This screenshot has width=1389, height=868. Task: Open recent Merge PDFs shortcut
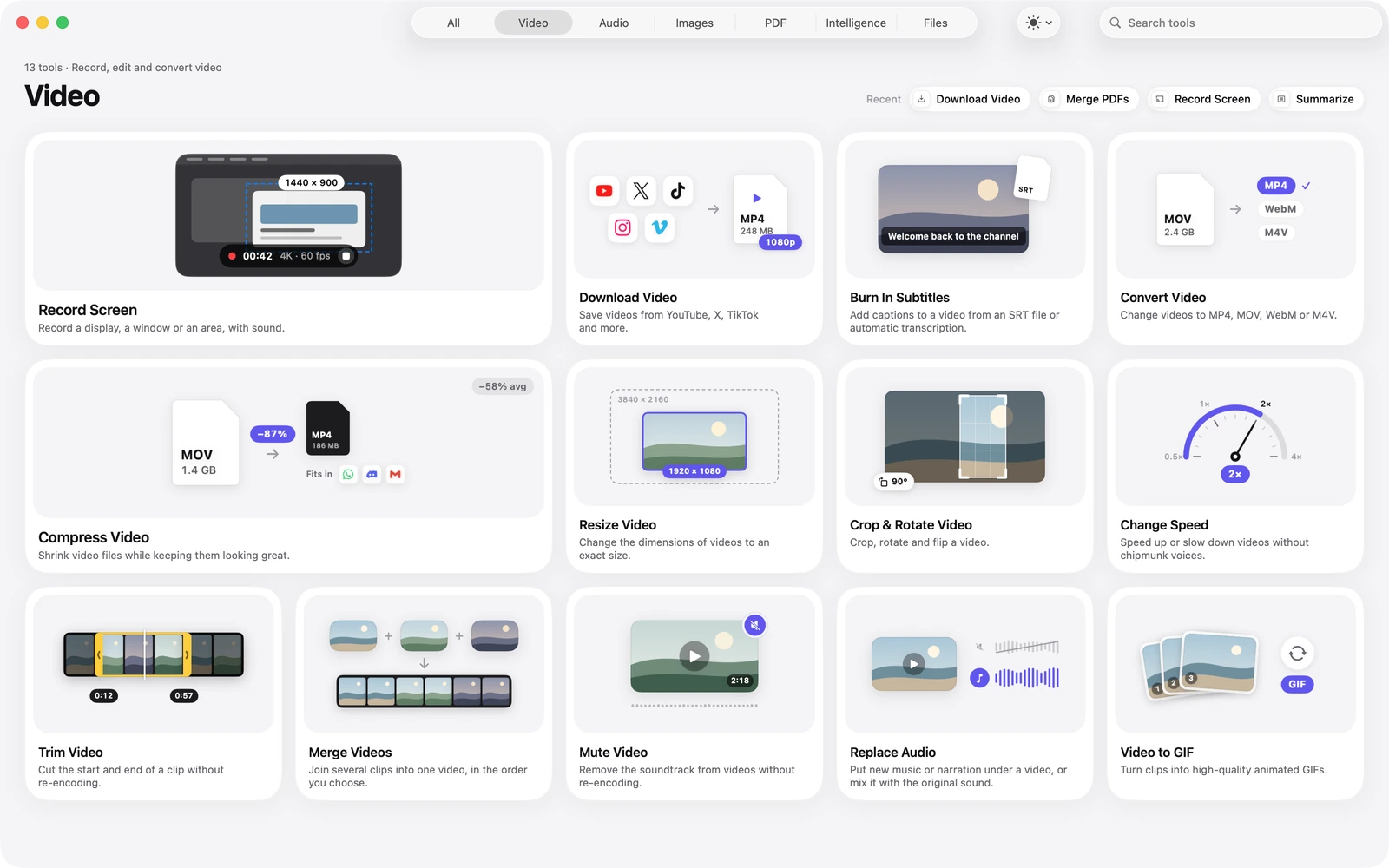1089,99
